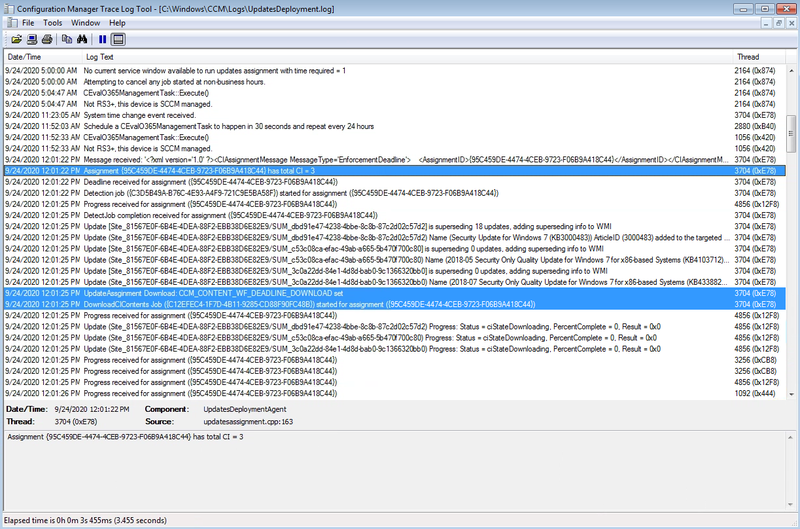Screen dimensions: 800x529
Task: Open the Tools menu
Action: [x=53, y=22]
